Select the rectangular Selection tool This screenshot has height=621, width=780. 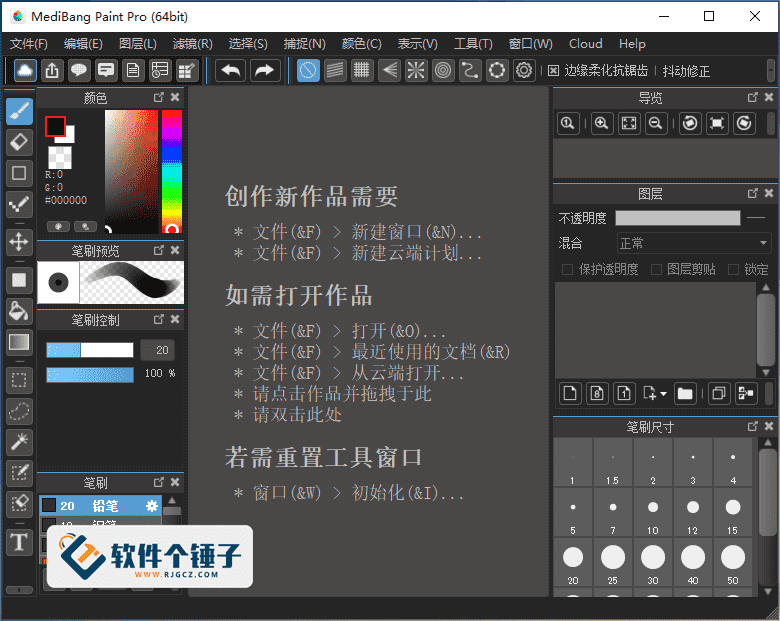point(19,380)
